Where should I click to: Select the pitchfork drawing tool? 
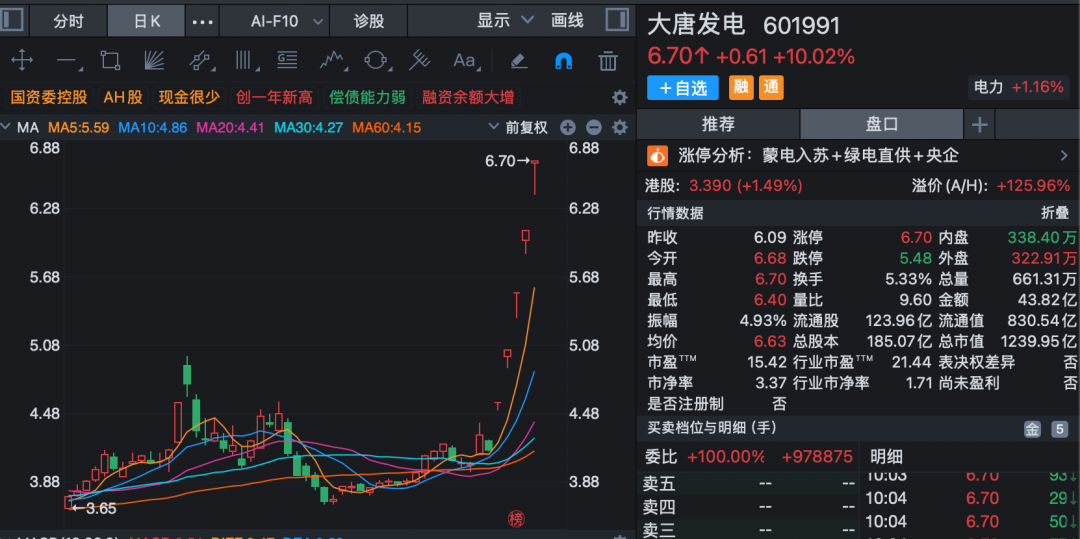(x=419, y=61)
